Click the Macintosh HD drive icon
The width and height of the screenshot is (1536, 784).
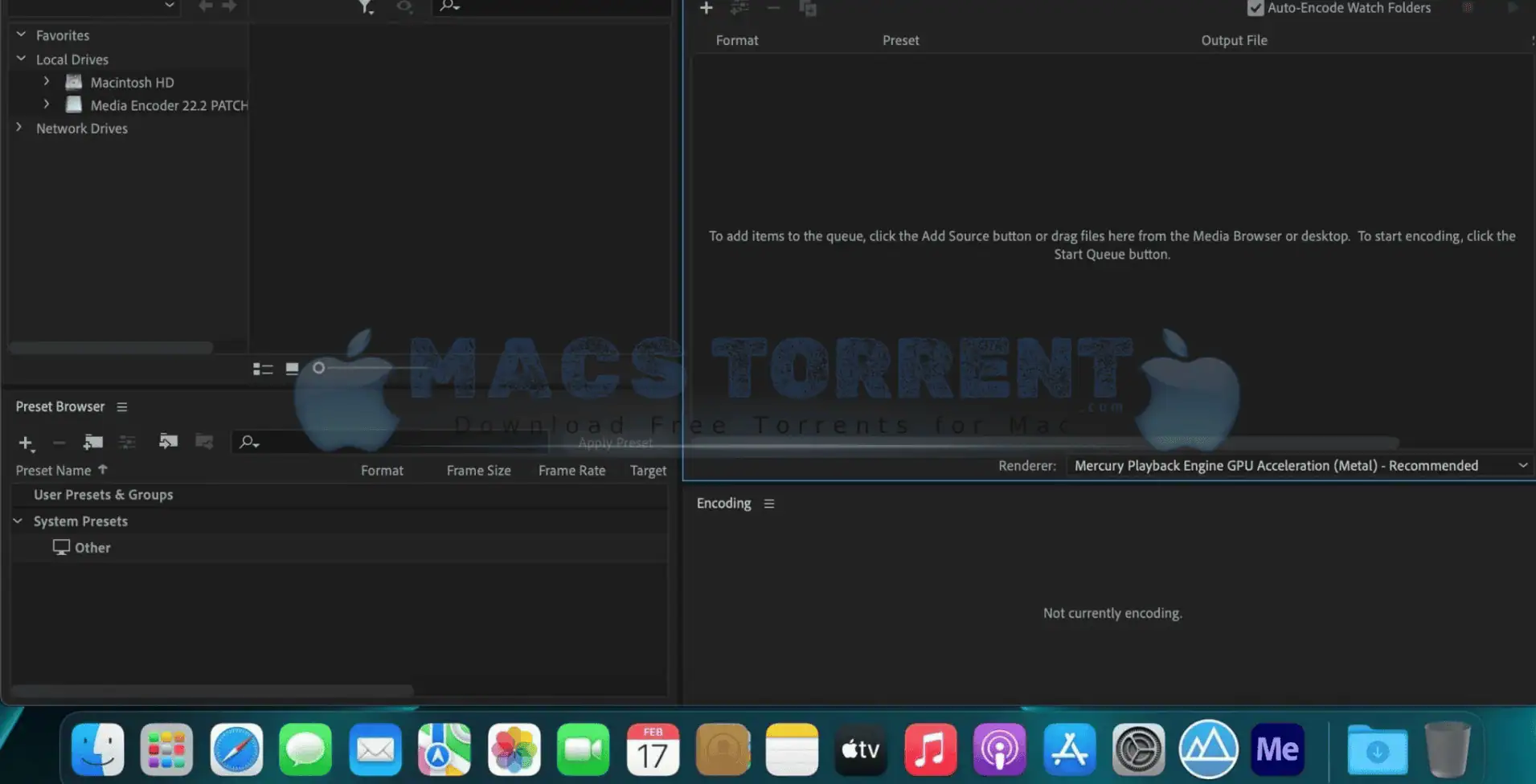(x=74, y=82)
